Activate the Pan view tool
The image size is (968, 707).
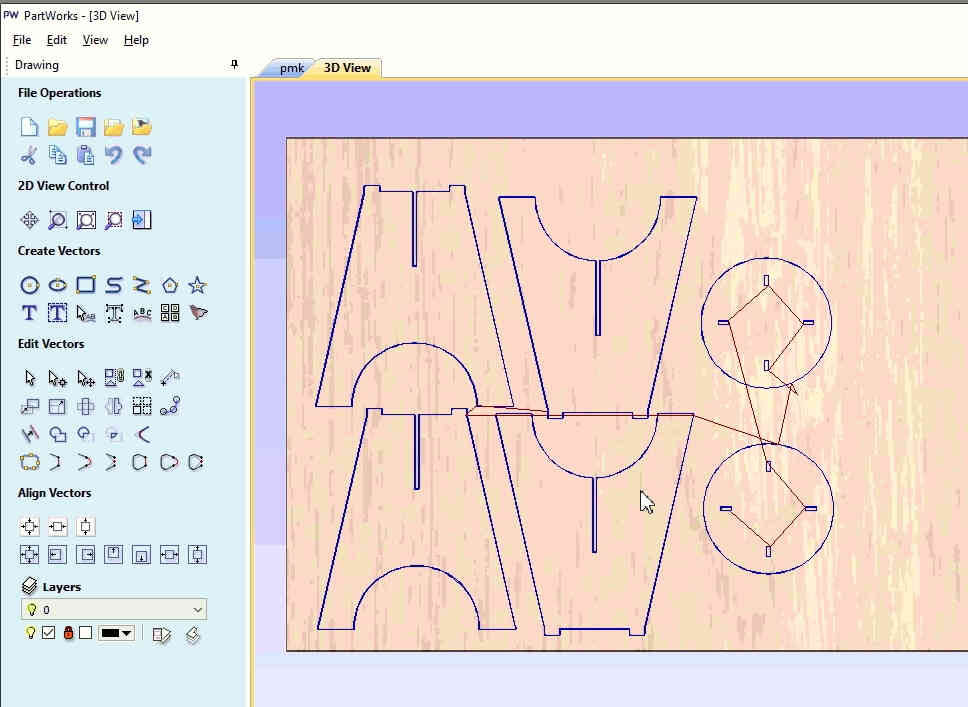coord(29,220)
